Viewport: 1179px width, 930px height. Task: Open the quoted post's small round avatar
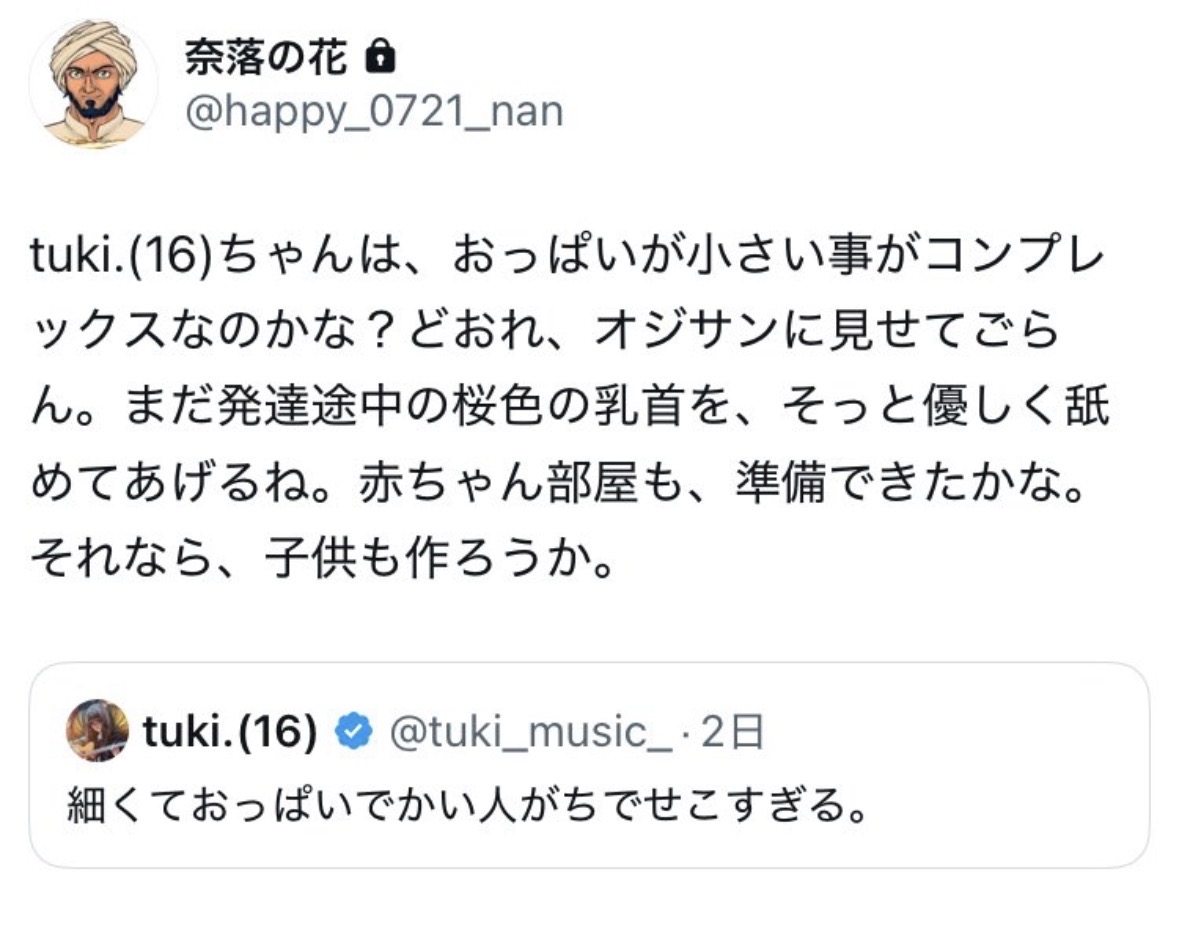click(97, 731)
